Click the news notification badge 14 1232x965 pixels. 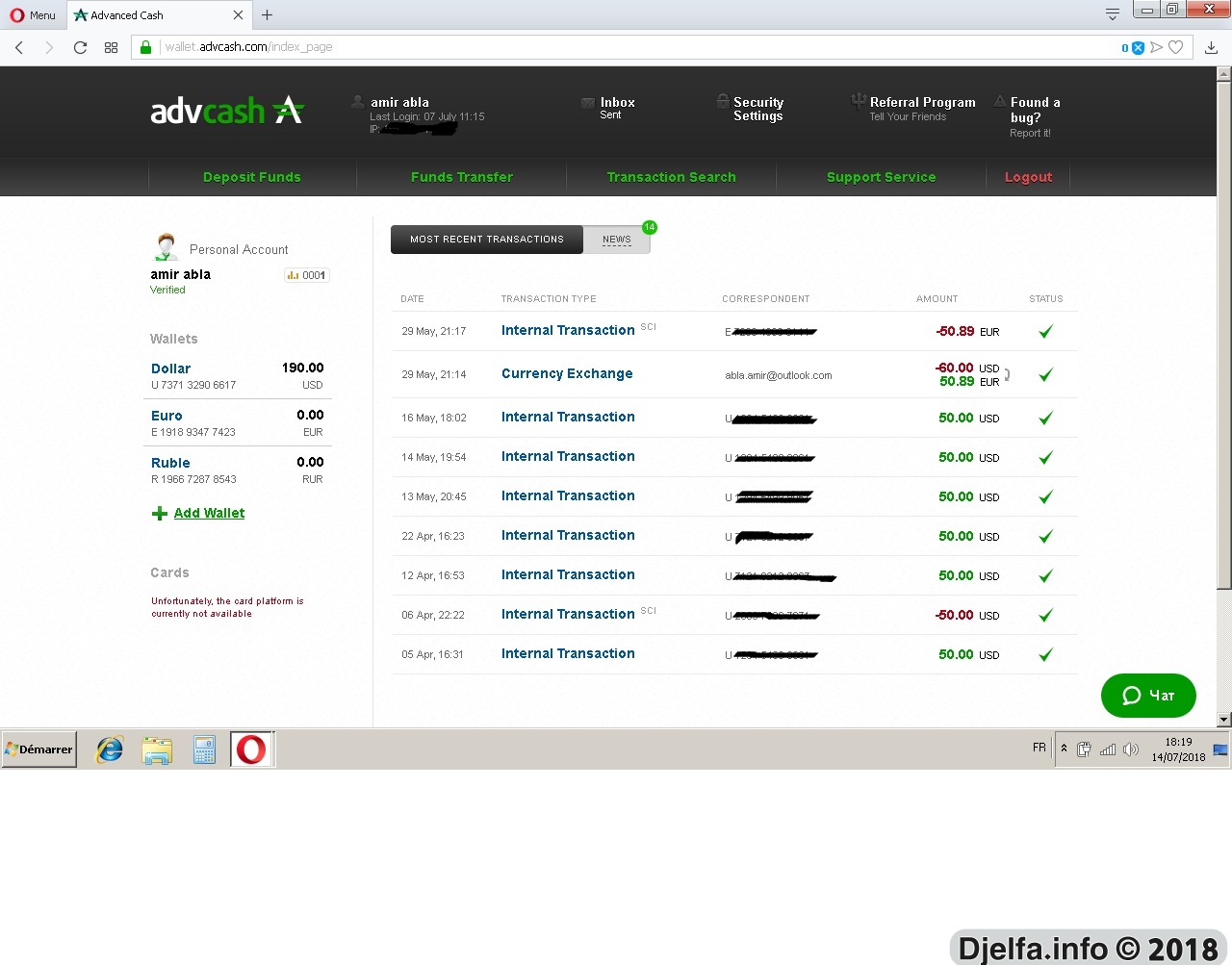(x=650, y=227)
